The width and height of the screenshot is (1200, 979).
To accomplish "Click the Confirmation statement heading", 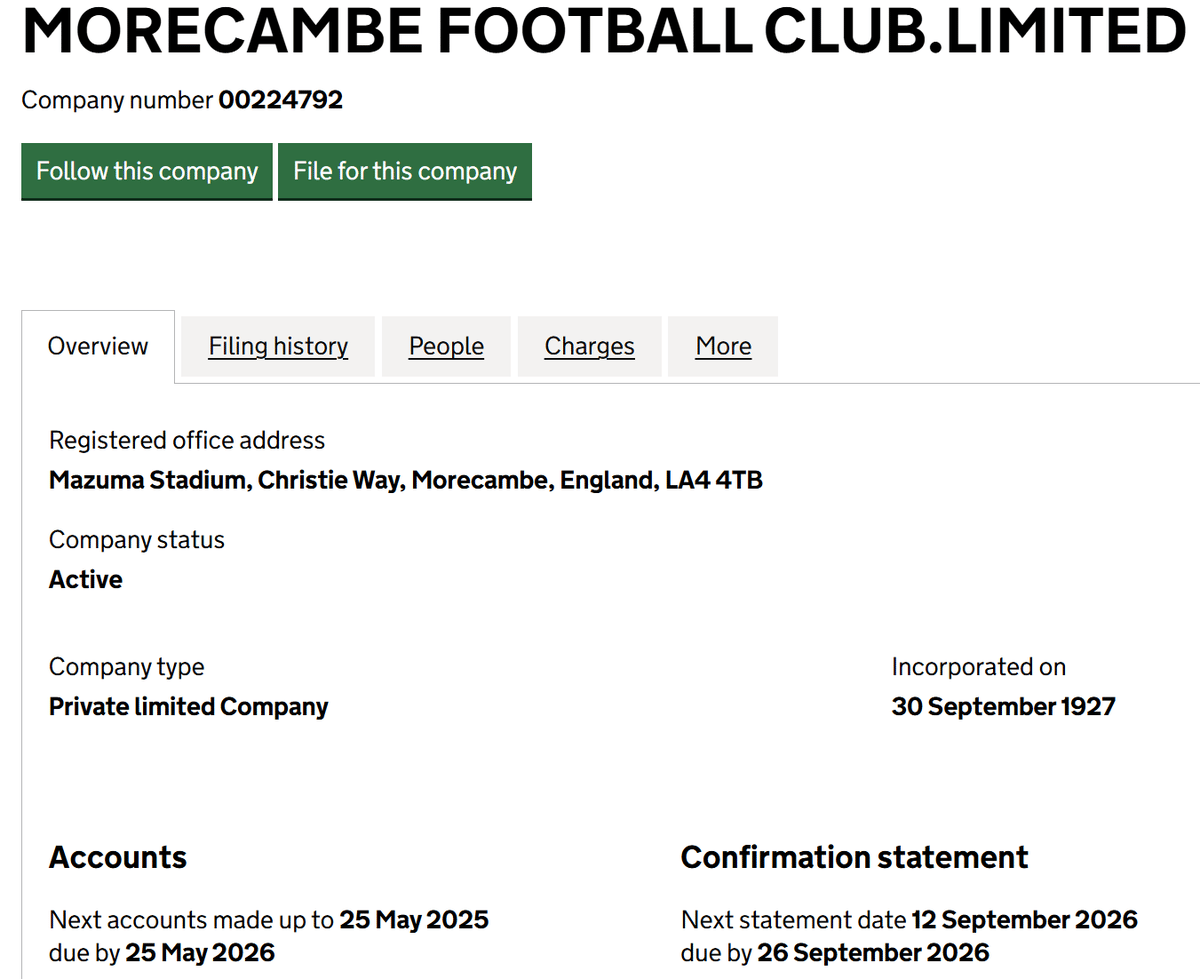I will (x=854, y=857).
